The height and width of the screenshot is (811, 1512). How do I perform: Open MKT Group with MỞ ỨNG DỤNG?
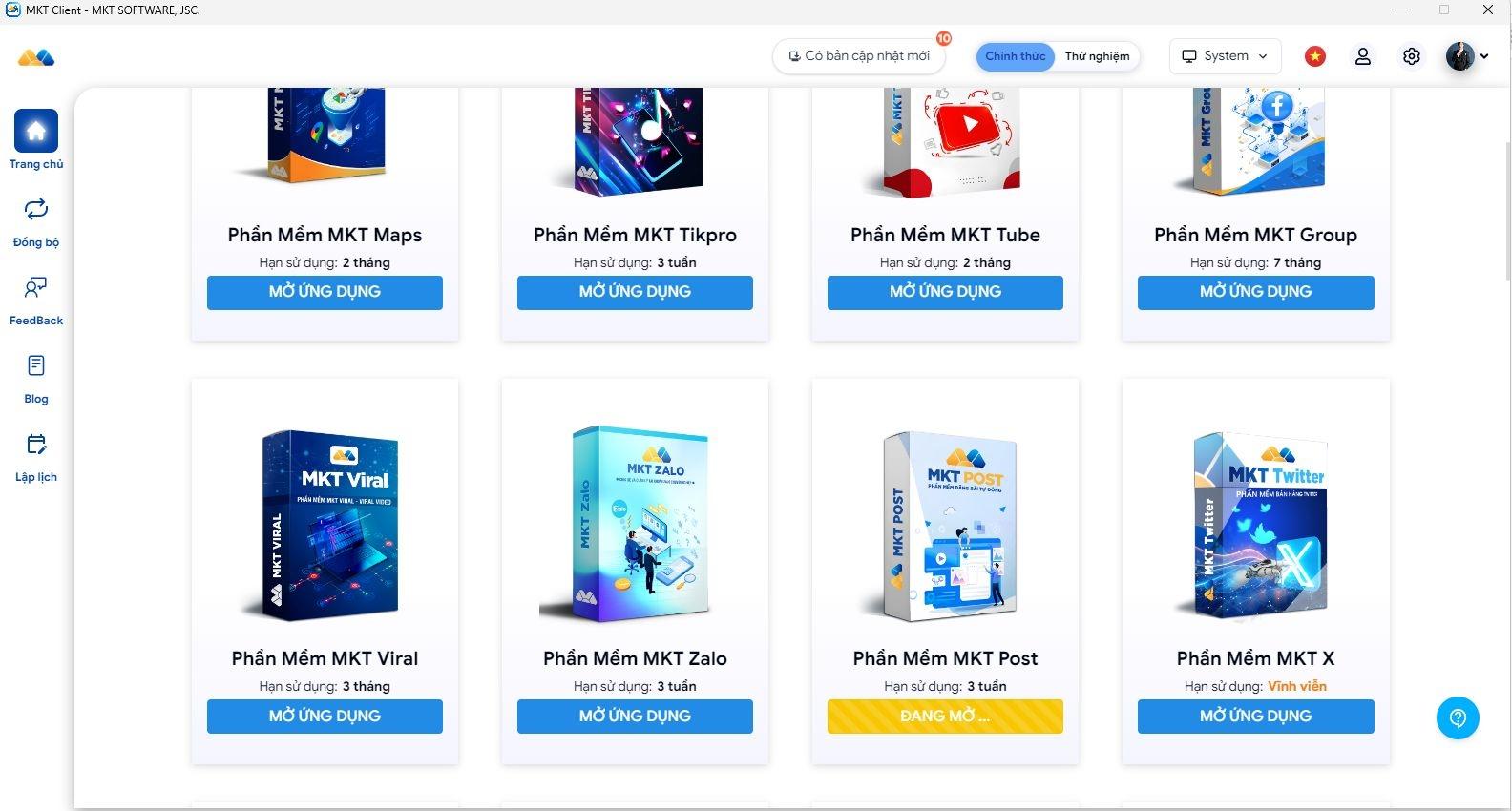[1256, 293]
